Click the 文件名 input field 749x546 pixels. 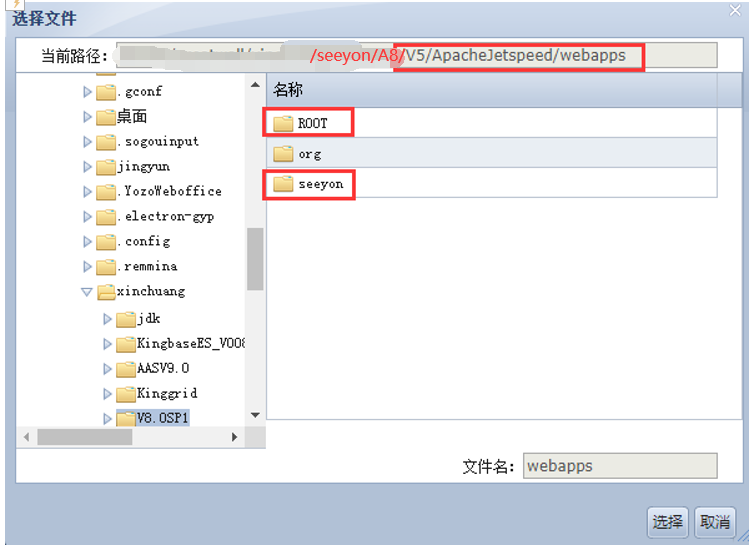620,466
